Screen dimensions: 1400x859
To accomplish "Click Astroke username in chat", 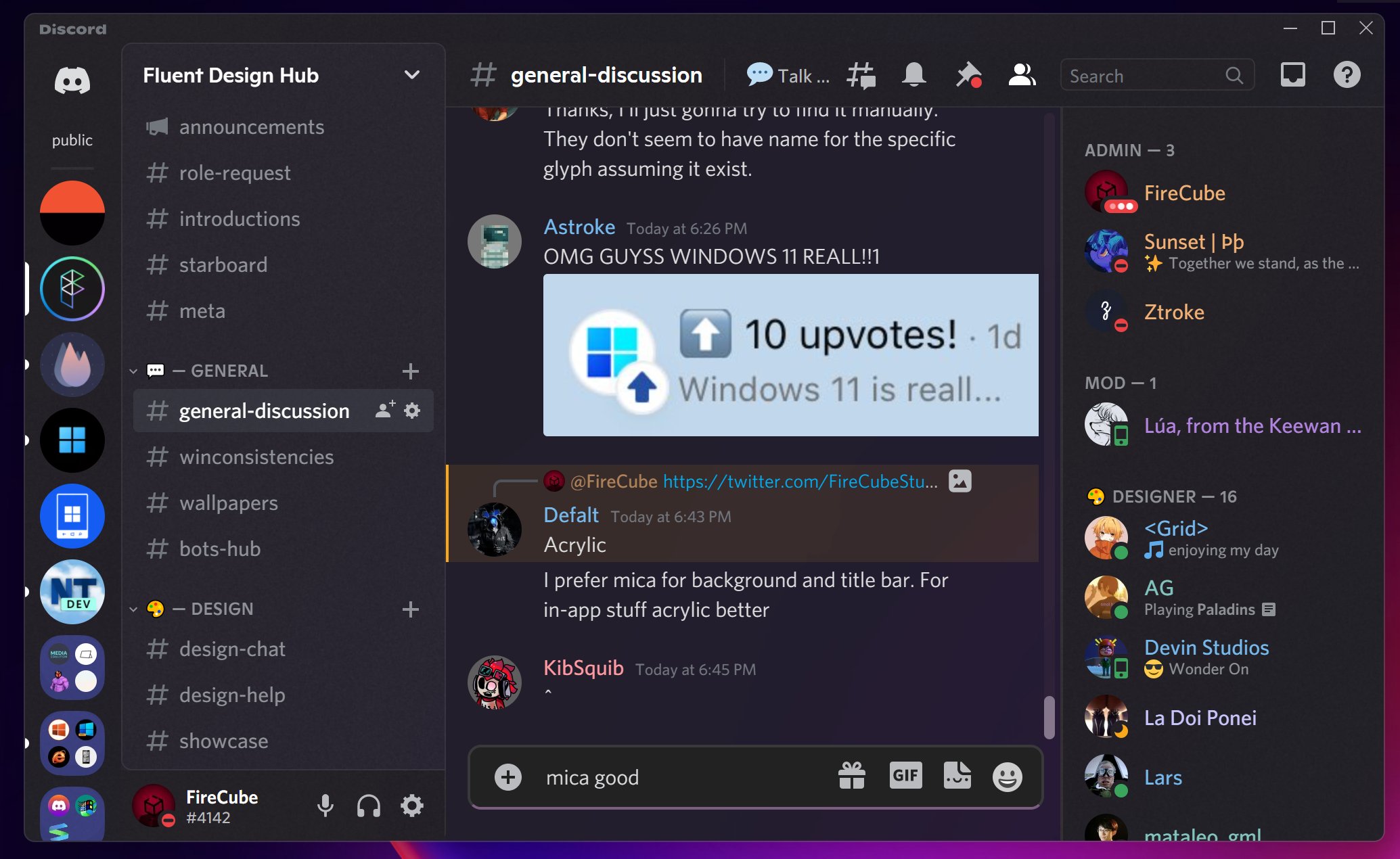I will click(x=579, y=227).
